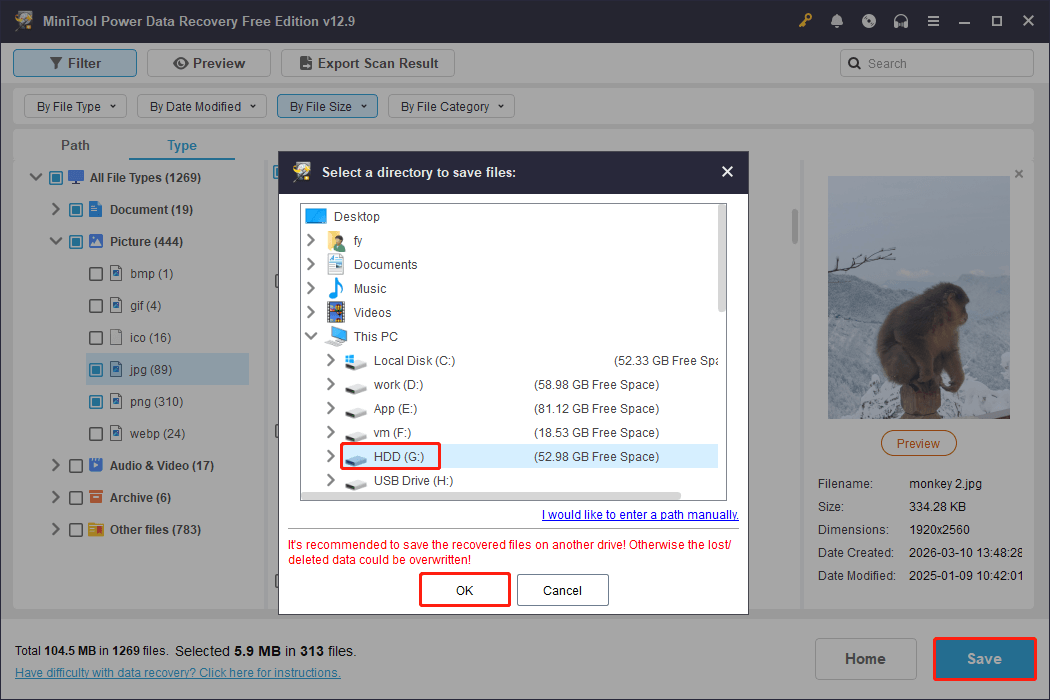Open the By File Category dropdown
The height and width of the screenshot is (700, 1050).
pos(451,106)
